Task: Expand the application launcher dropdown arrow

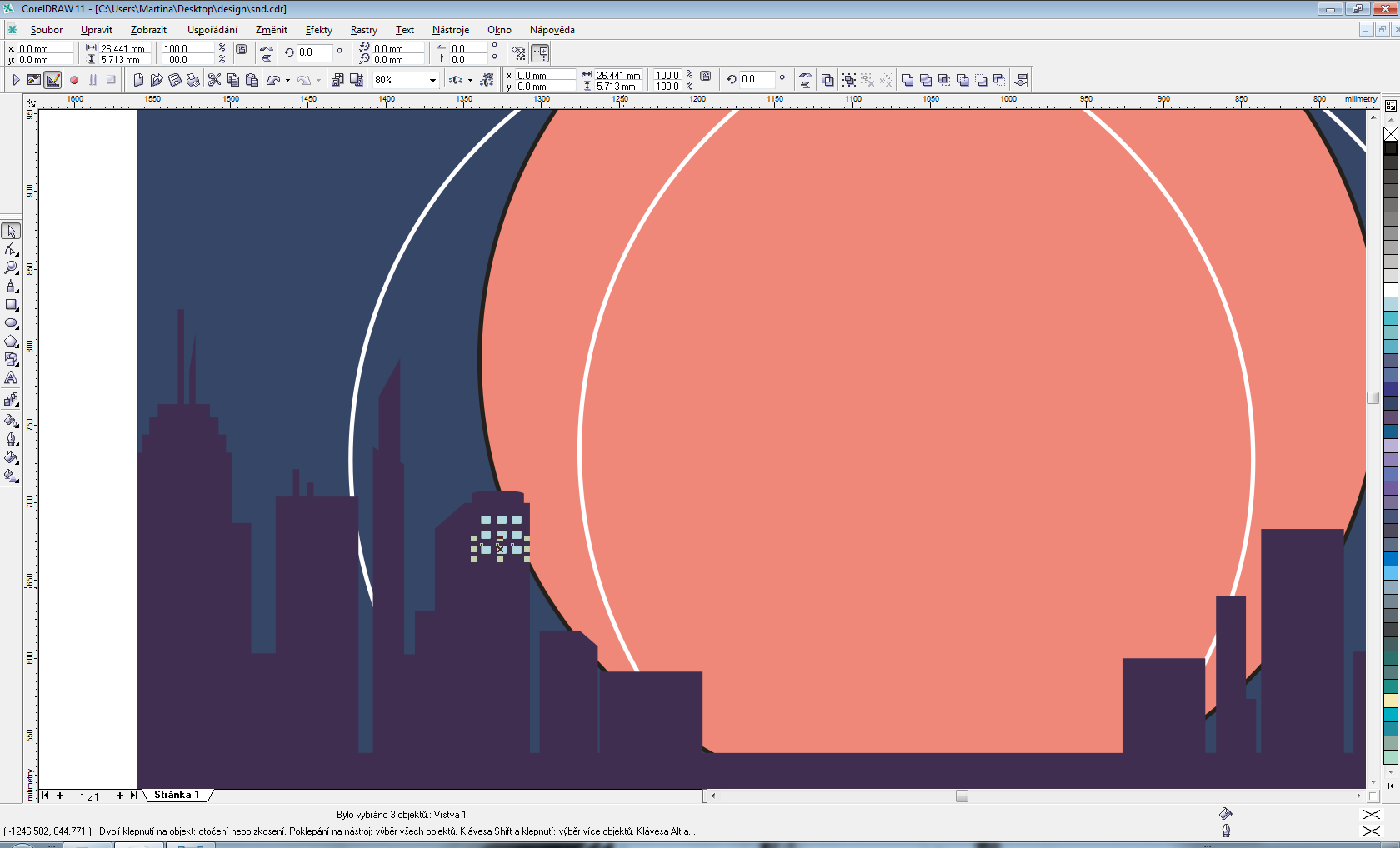Action: [470, 80]
